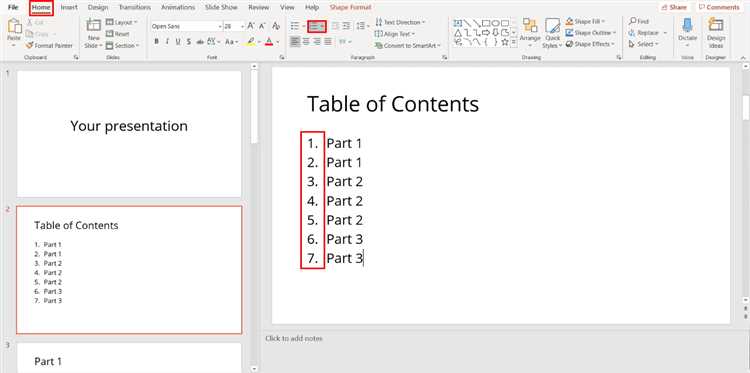The height and width of the screenshot is (373, 750).
Task: Open the Open Sans font dropdown
Action: point(220,27)
